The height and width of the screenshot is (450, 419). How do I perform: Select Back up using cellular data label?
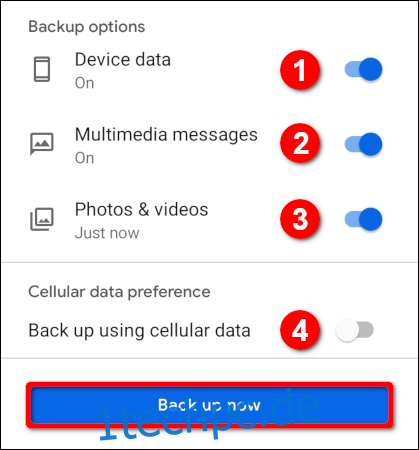(139, 330)
